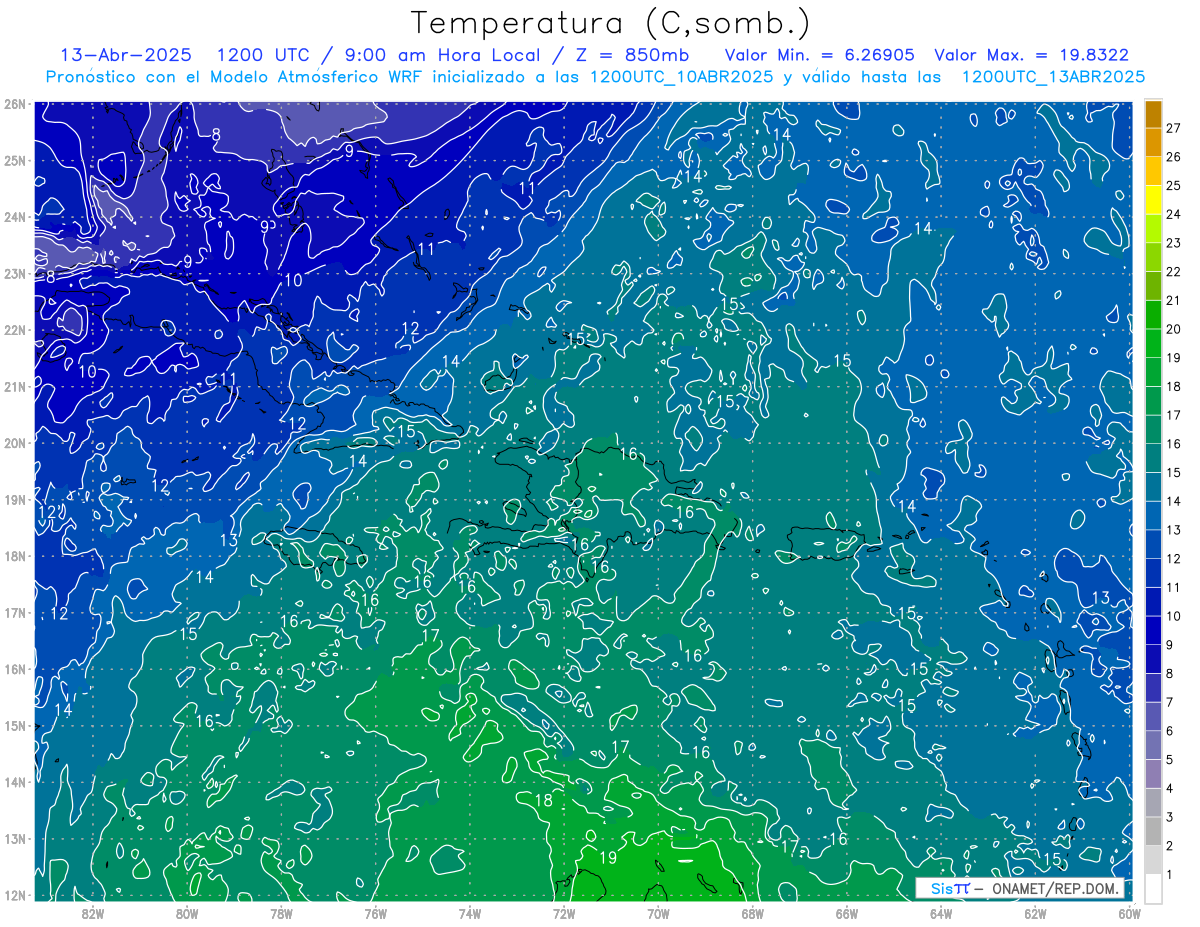
Task: Click the 74W longitude label
Action: click(x=469, y=913)
